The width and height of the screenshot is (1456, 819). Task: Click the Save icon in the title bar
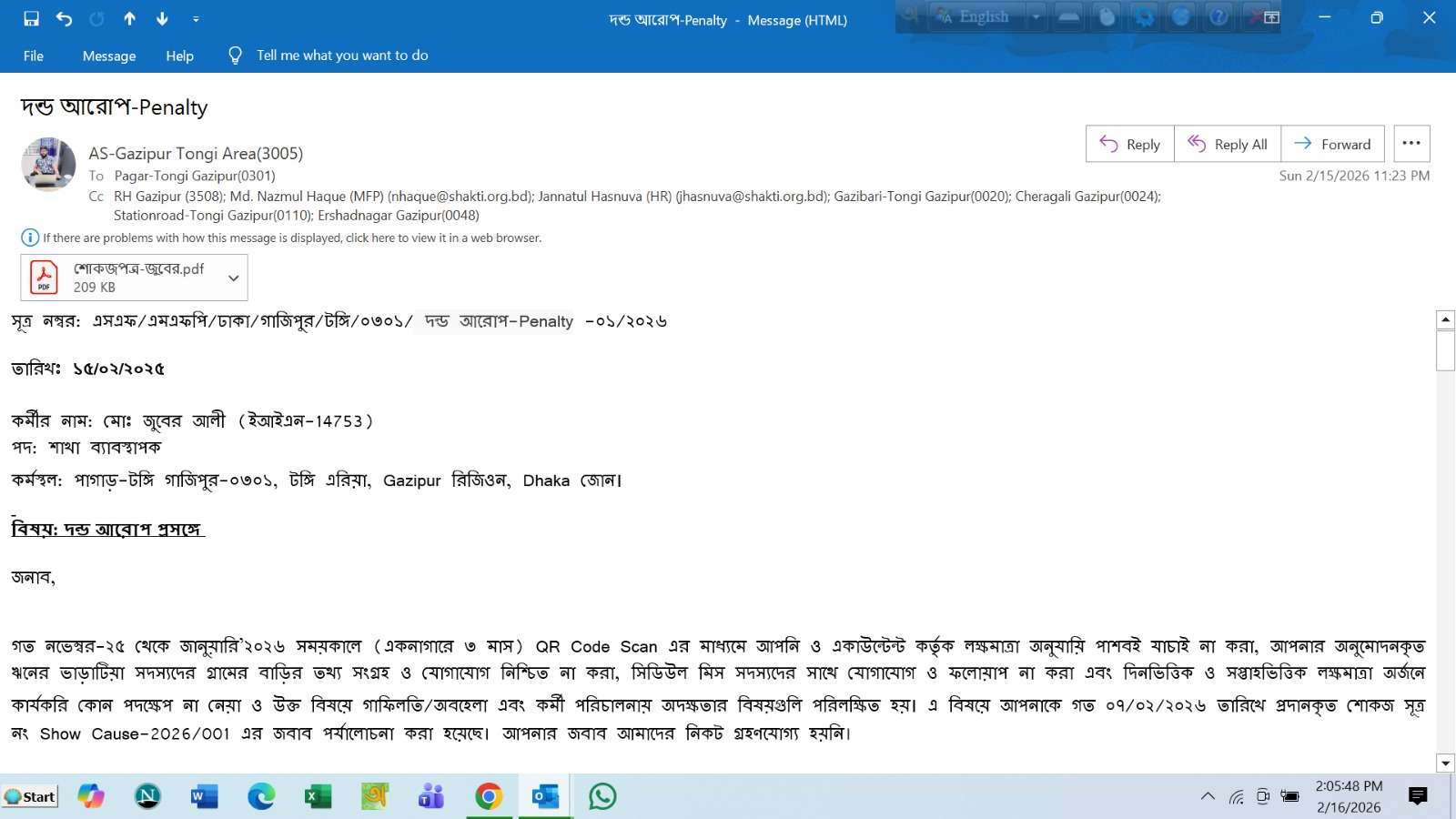(31, 19)
